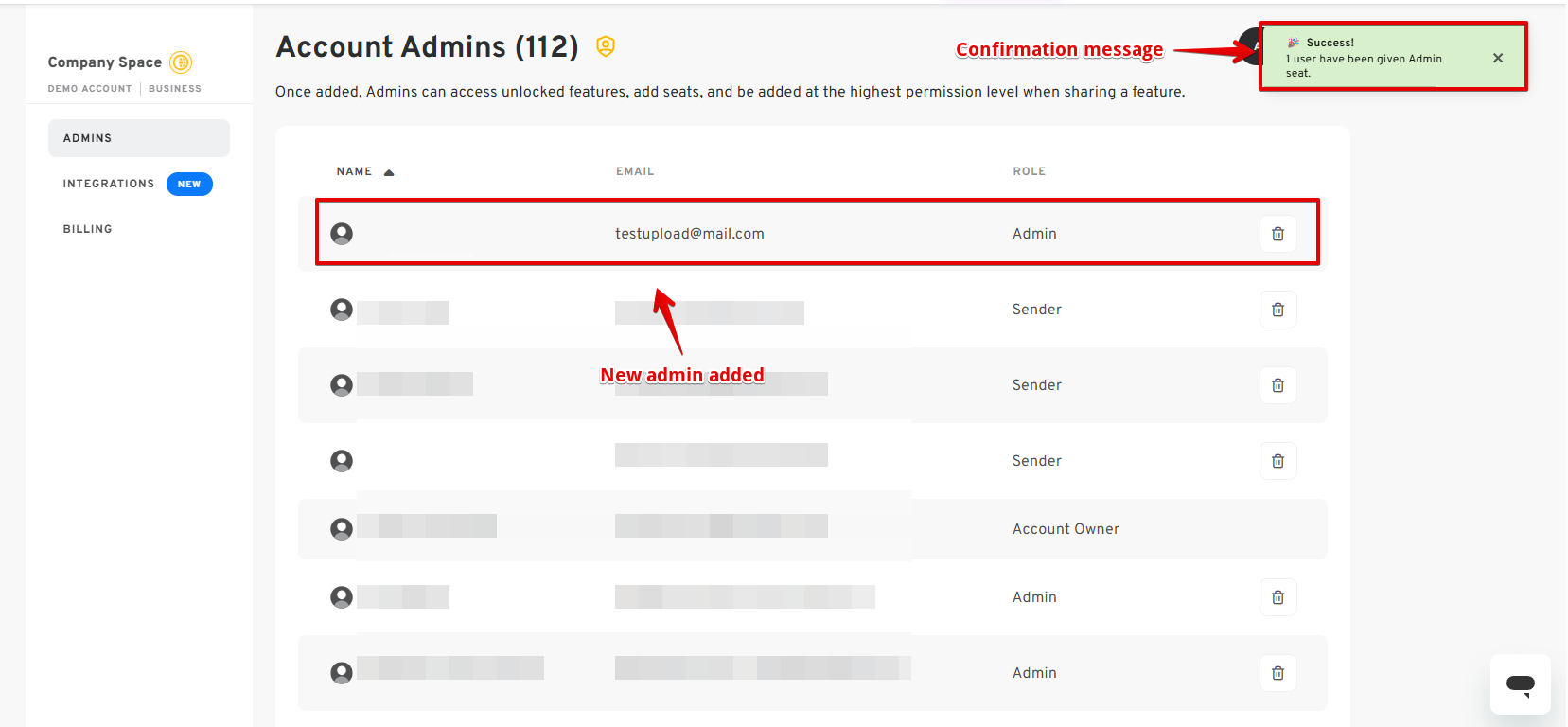Click the NEW badge beside Integrations
Viewport: 1568px width, 727px height.
189,185
